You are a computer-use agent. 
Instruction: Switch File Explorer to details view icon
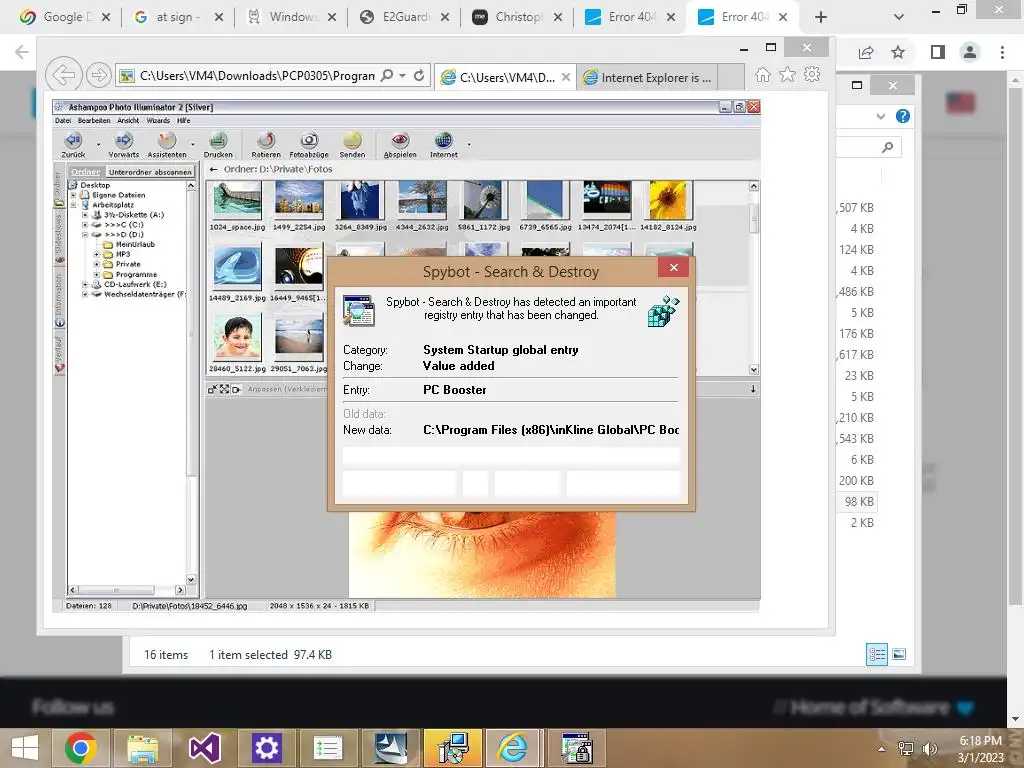(x=876, y=654)
